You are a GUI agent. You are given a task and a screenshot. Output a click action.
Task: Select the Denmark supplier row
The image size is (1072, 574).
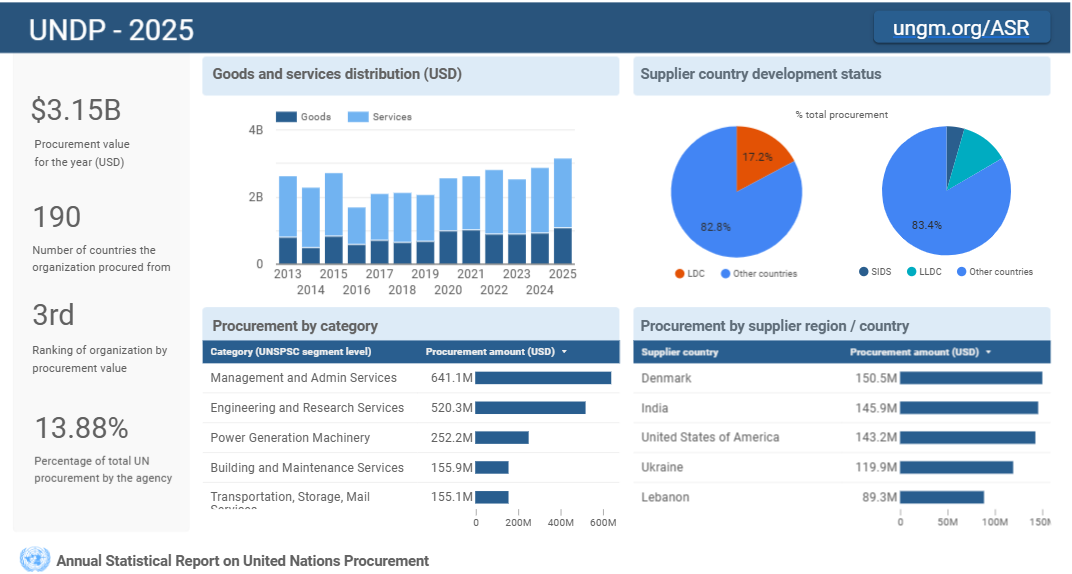point(842,379)
